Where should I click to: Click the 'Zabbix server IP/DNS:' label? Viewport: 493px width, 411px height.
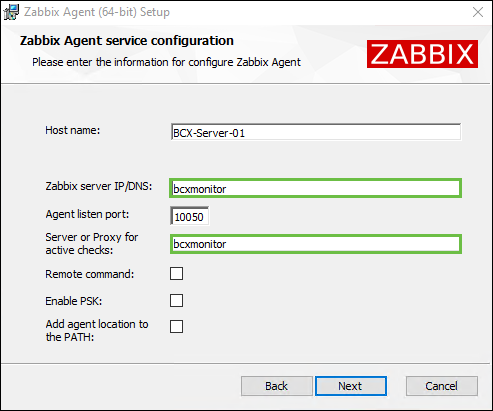(99, 186)
